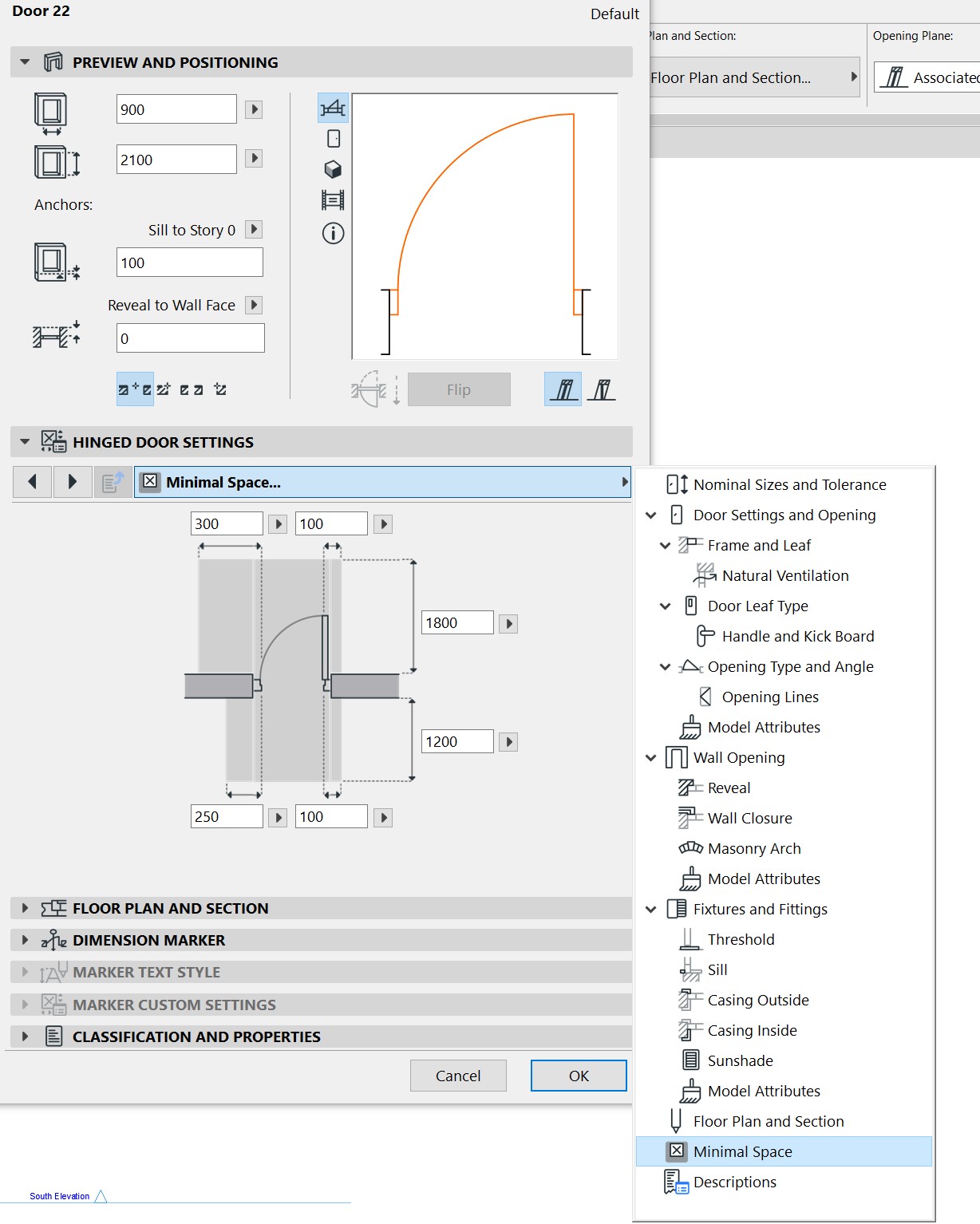Viewport: 980px width, 1224px height.
Task: Select Natural Ventilation in the list
Action: pos(784,575)
